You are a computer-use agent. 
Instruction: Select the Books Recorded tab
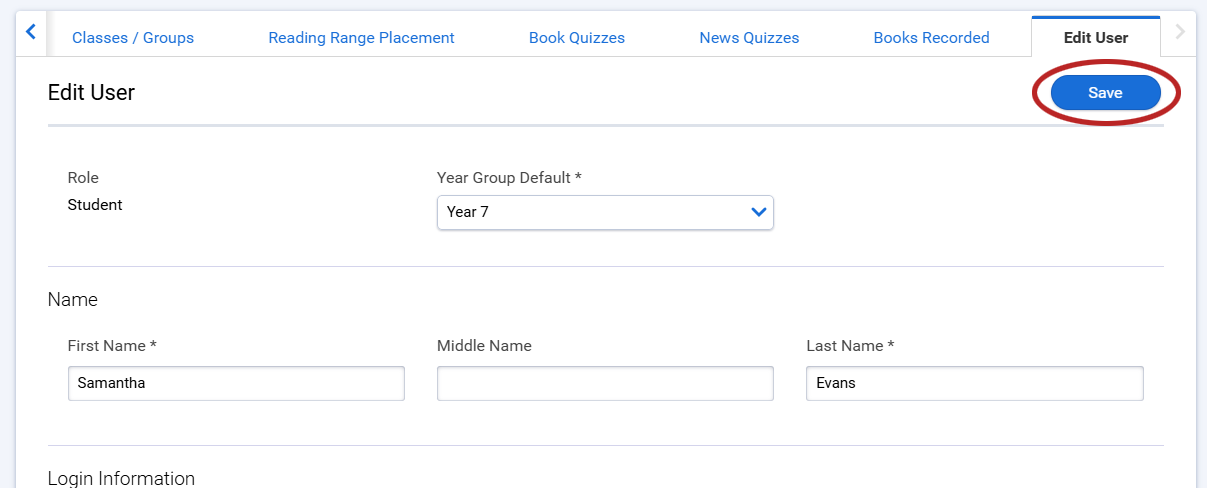(x=931, y=38)
